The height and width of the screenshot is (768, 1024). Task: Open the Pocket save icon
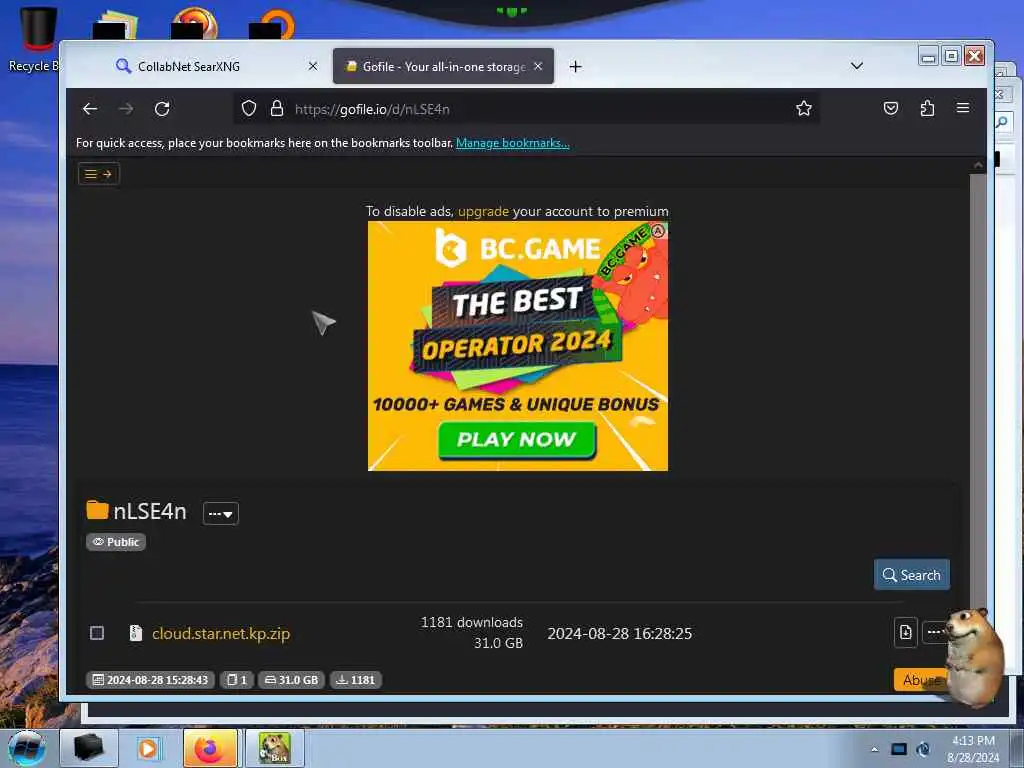(891, 108)
